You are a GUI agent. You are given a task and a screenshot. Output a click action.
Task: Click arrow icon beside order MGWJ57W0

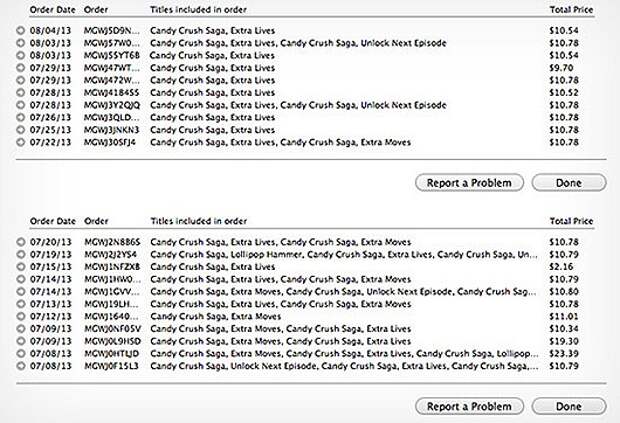click(21, 43)
